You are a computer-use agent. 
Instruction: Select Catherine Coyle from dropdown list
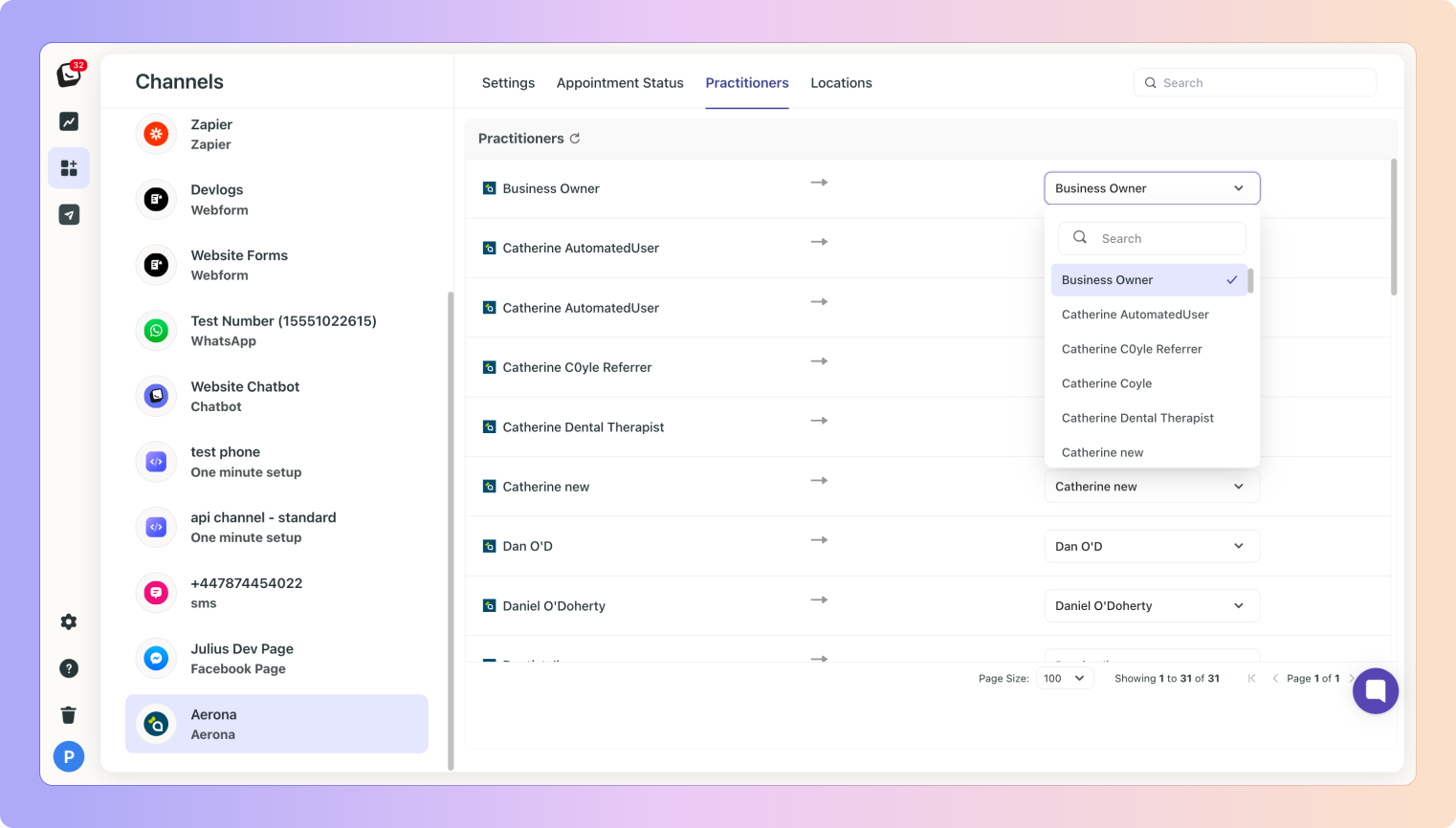[1107, 383]
